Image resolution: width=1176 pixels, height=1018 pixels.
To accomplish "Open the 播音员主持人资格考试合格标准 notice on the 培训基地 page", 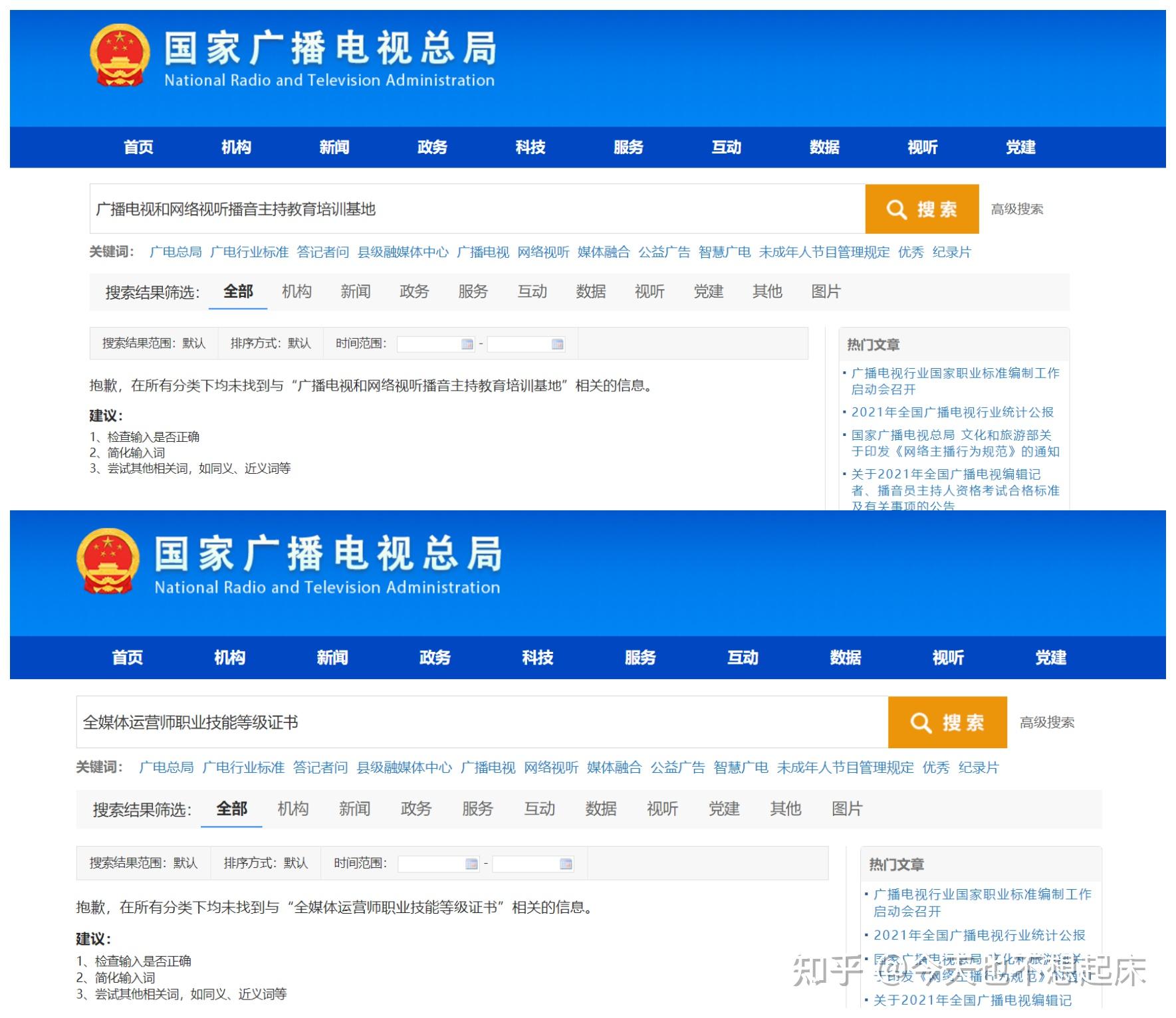I will 955,490.
